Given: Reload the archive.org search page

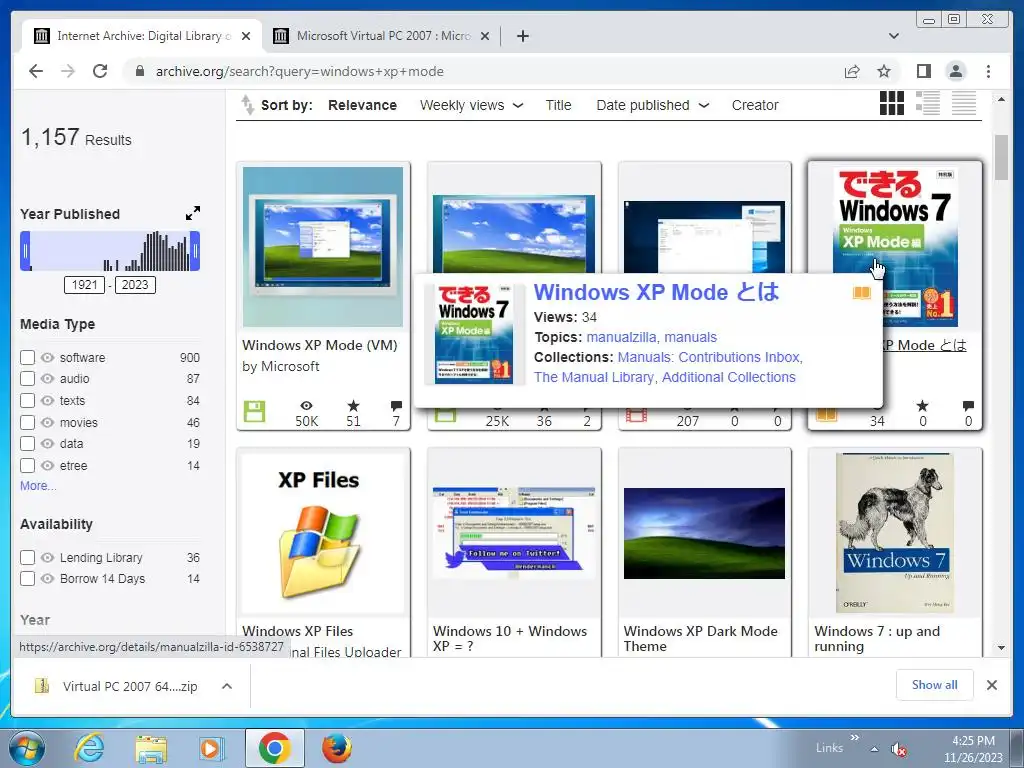Looking at the screenshot, I should point(100,71).
